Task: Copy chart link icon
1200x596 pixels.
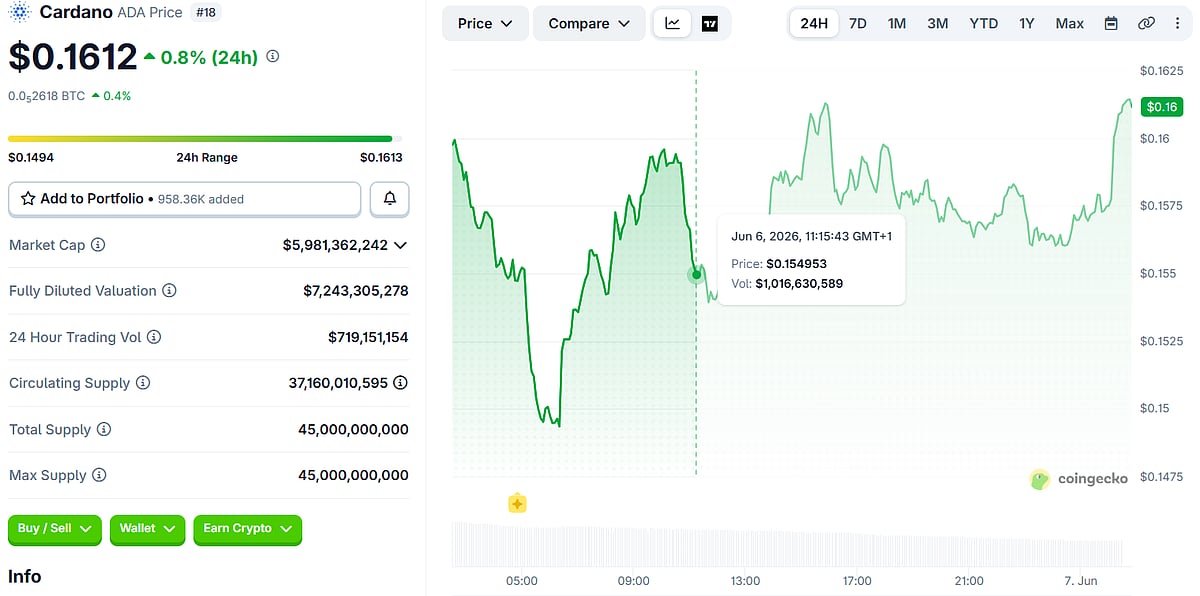Action: 1146,23
